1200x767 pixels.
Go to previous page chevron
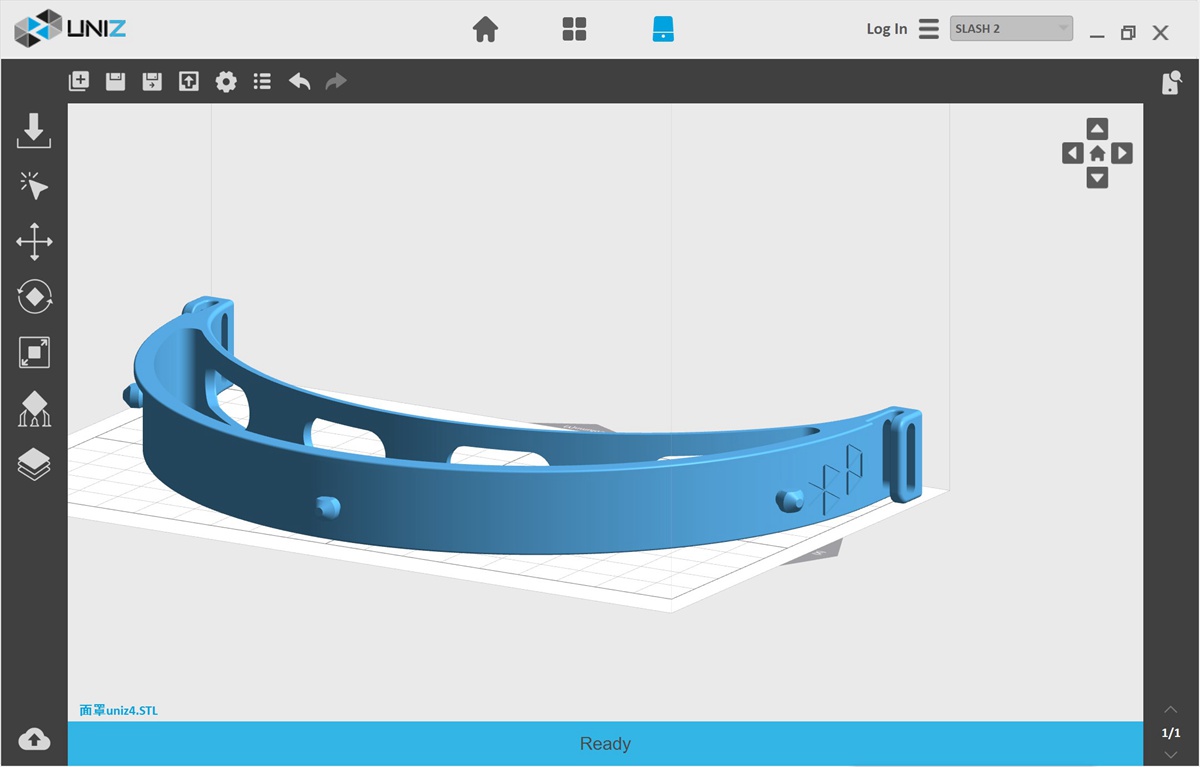tap(1171, 710)
